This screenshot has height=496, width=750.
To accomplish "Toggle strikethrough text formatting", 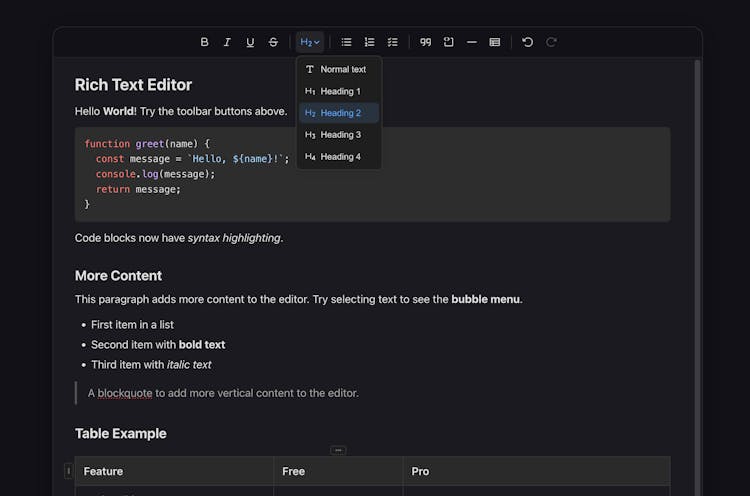I will (273, 42).
